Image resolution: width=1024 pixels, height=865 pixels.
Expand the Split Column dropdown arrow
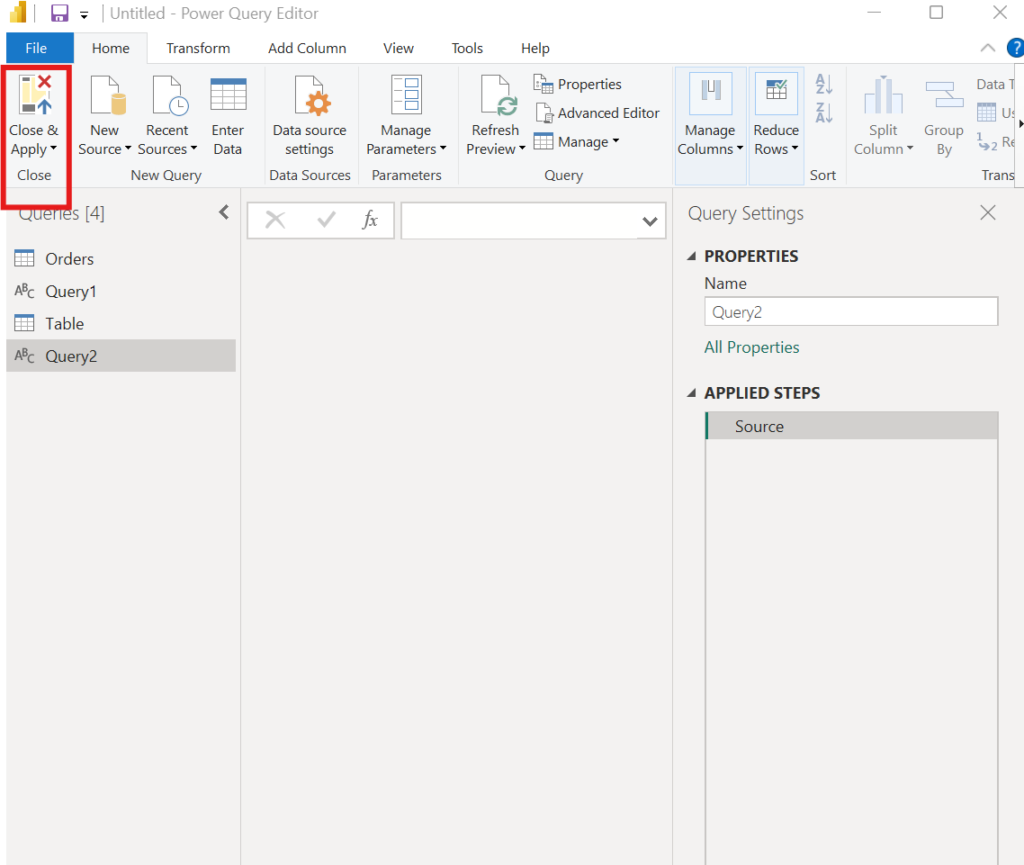[x=910, y=149]
